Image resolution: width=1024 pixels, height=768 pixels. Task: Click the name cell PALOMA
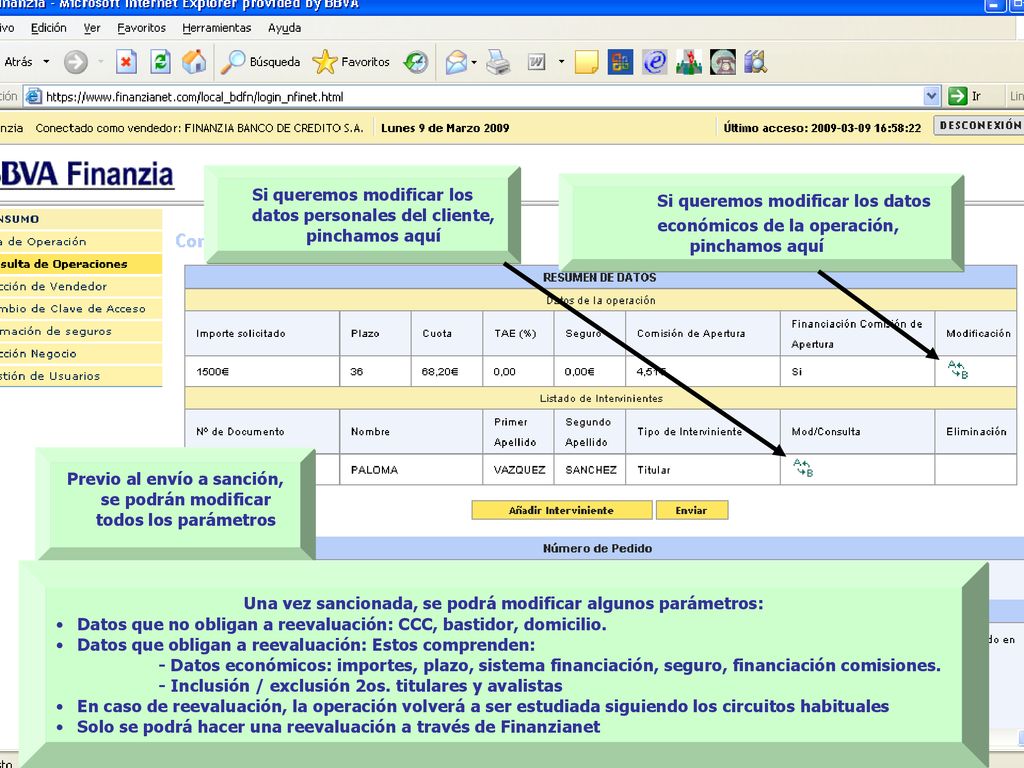(x=411, y=470)
